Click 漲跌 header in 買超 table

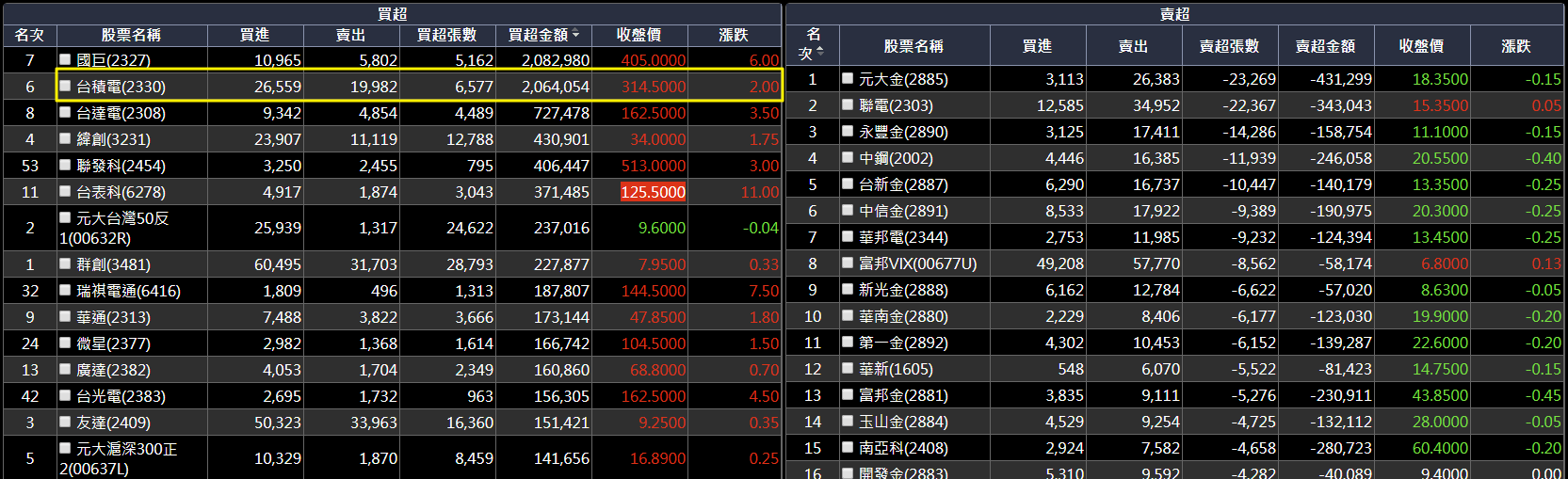point(734,35)
